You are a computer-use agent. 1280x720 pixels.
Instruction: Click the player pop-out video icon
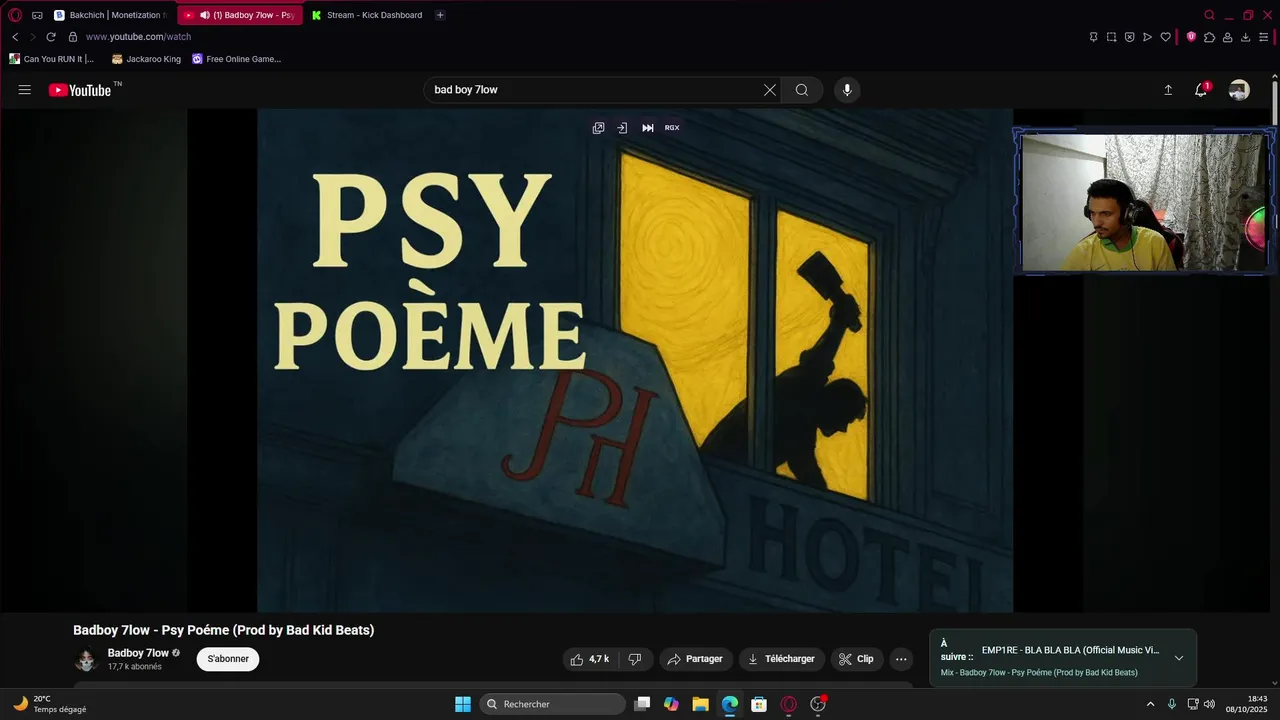[598, 128]
